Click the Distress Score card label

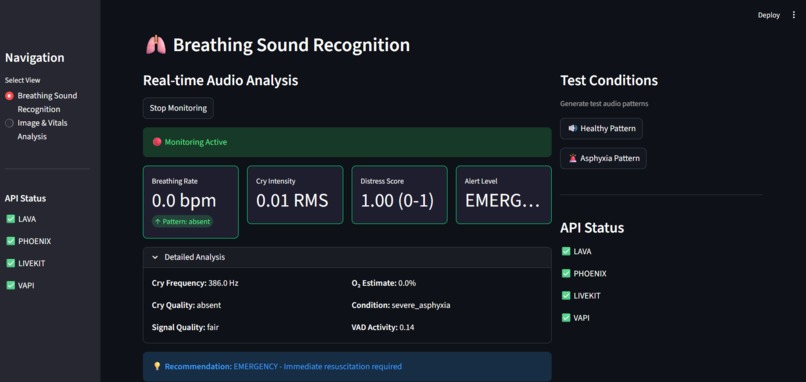[382, 181]
